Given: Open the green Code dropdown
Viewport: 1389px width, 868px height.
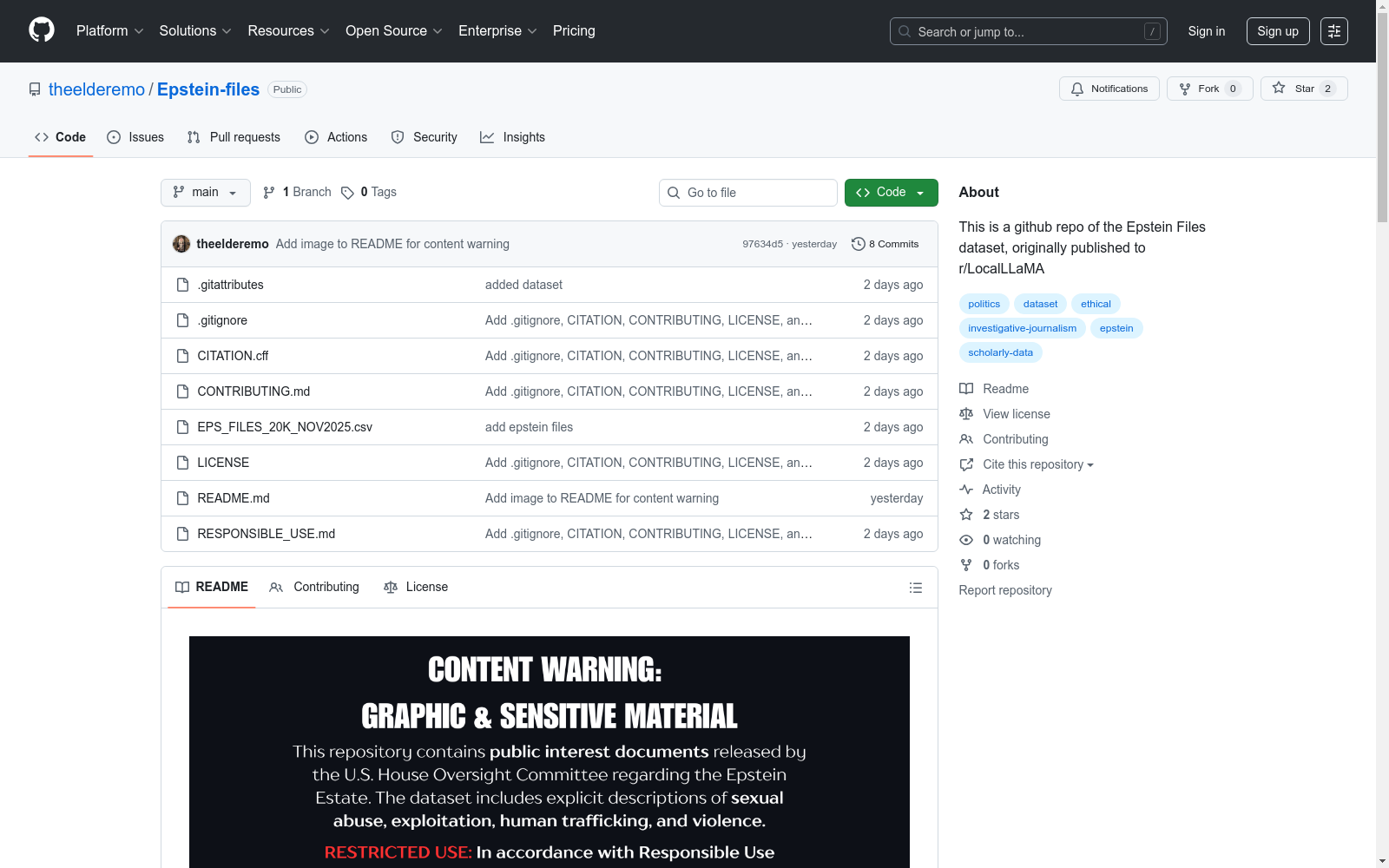Looking at the screenshot, I should coord(891,193).
